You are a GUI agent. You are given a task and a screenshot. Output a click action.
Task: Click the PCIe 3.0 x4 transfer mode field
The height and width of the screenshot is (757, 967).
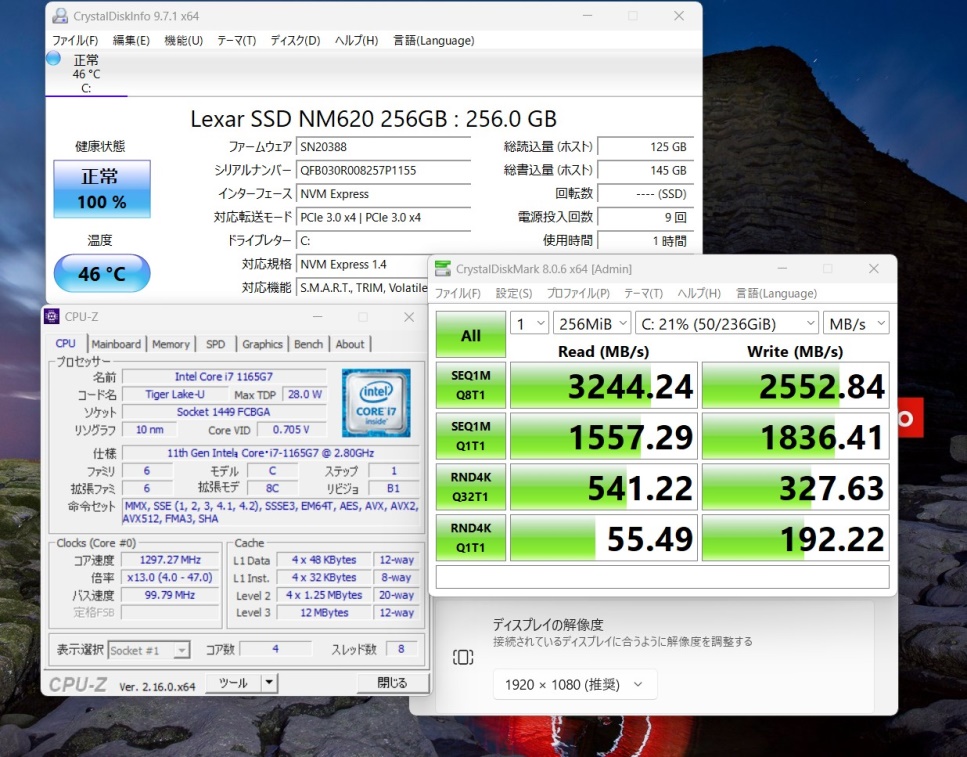(383, 217)
